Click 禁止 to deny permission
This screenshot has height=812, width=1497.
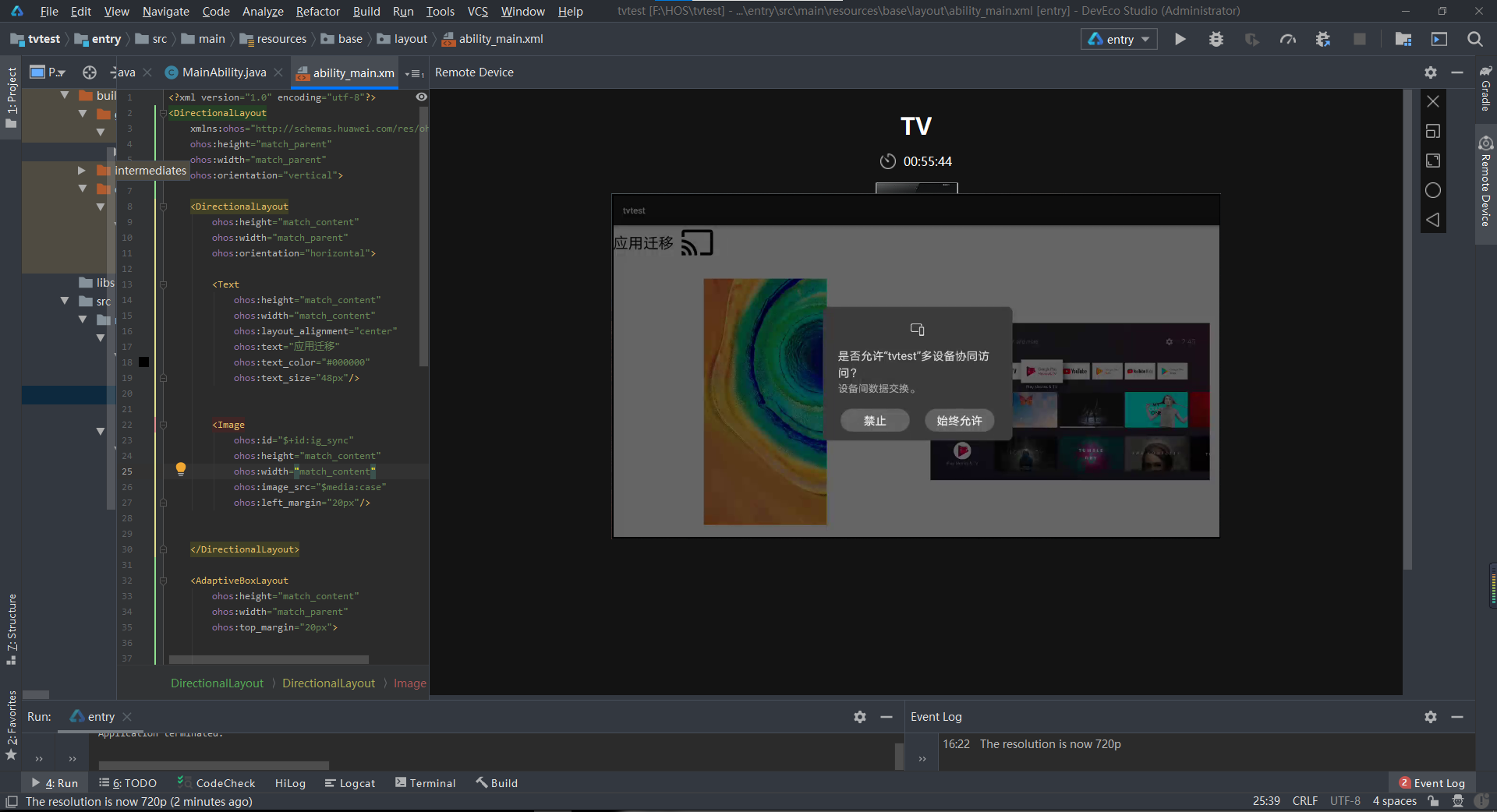(x=875, y=421)
